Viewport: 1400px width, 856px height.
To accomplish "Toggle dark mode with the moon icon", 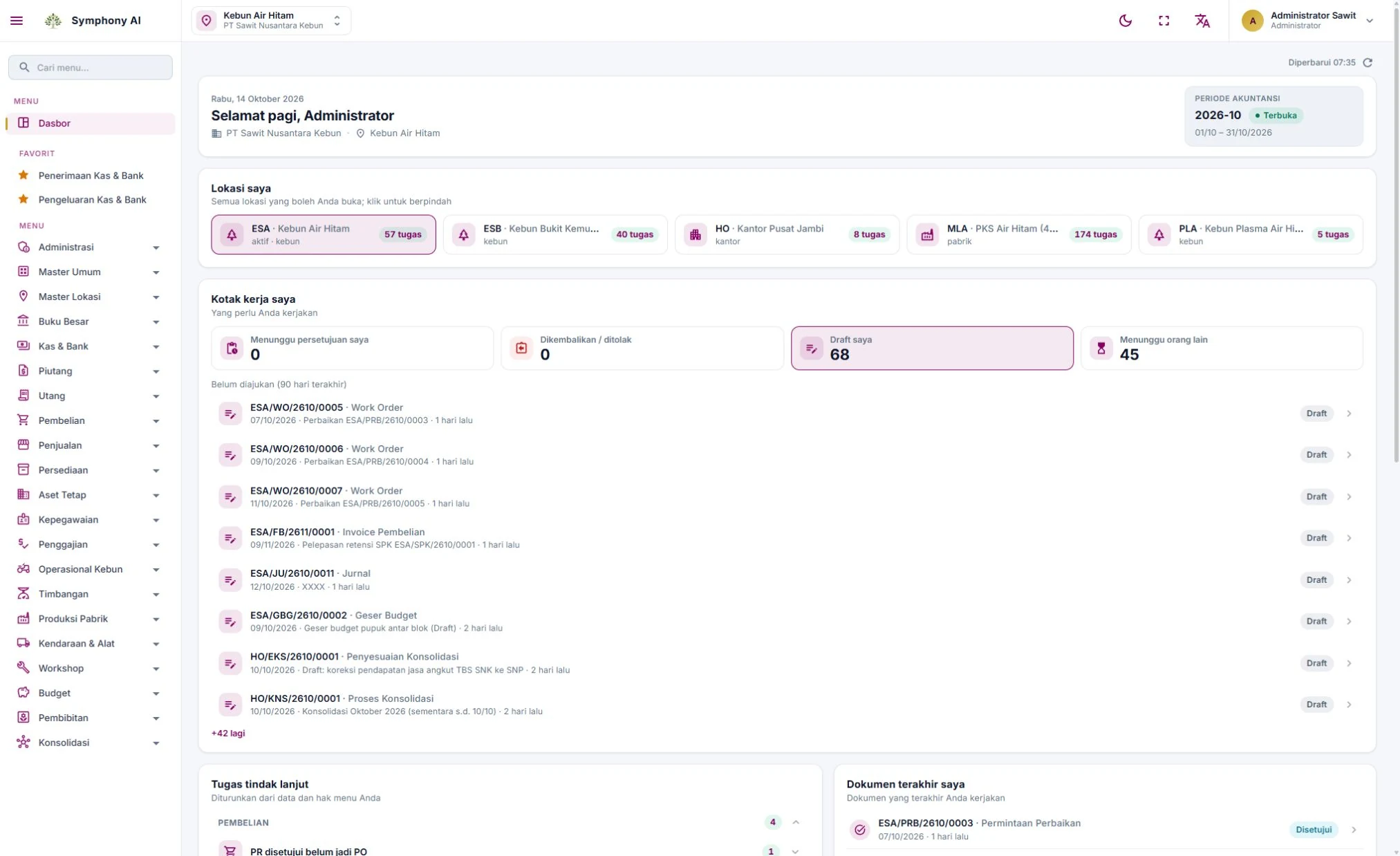I will tap(1125, 21).
